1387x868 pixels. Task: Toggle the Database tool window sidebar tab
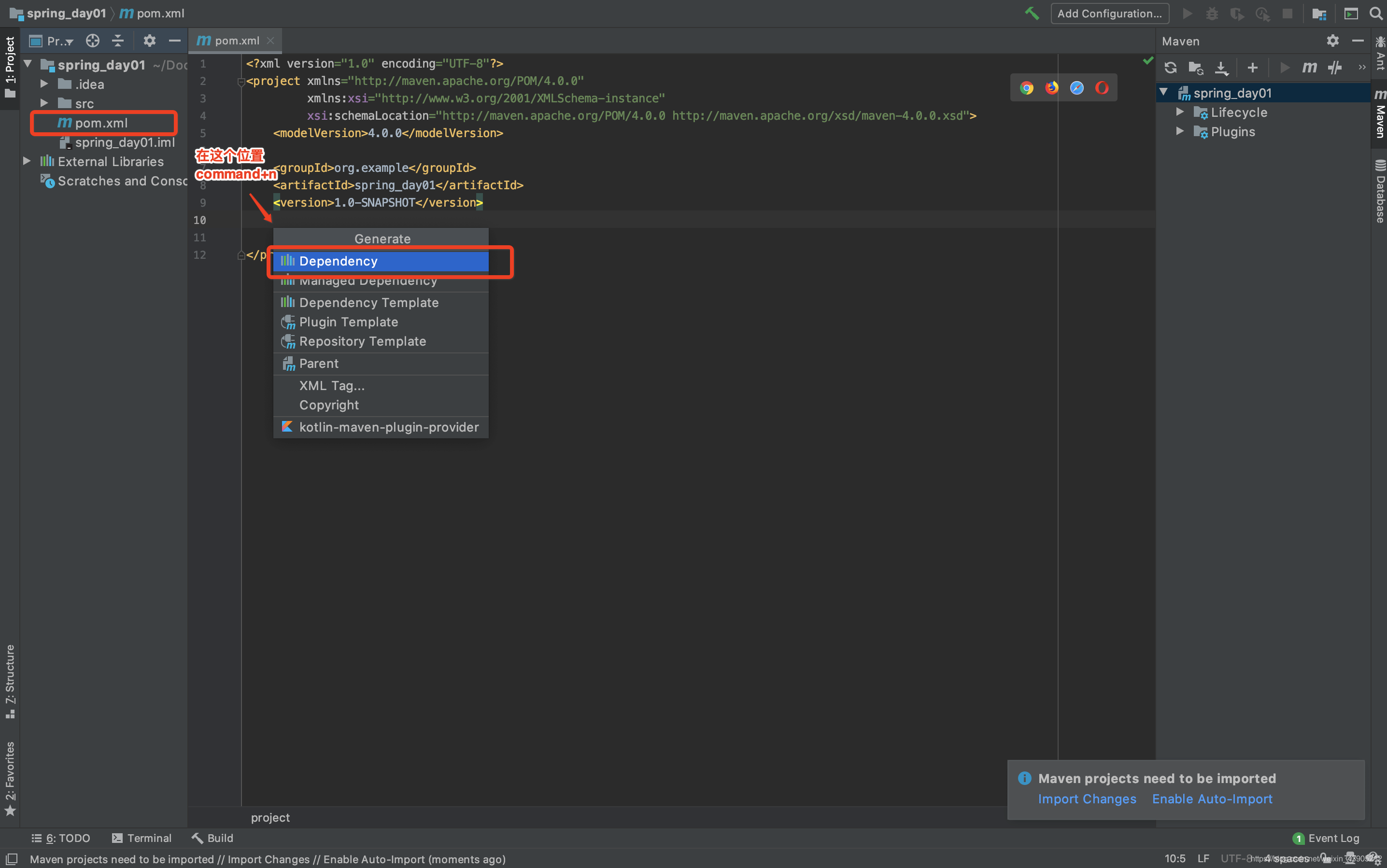pyautogui.click(x=1380, y=191)
